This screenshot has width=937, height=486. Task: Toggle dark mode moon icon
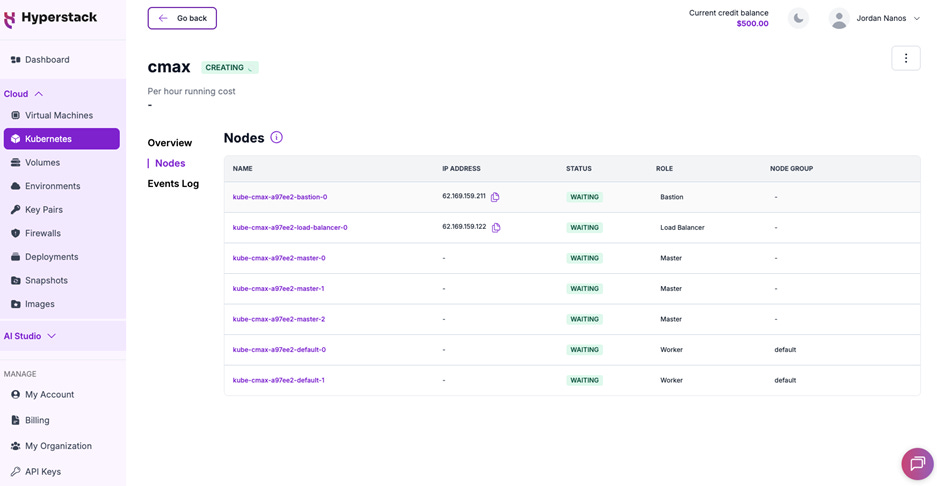tap(798, 18)
